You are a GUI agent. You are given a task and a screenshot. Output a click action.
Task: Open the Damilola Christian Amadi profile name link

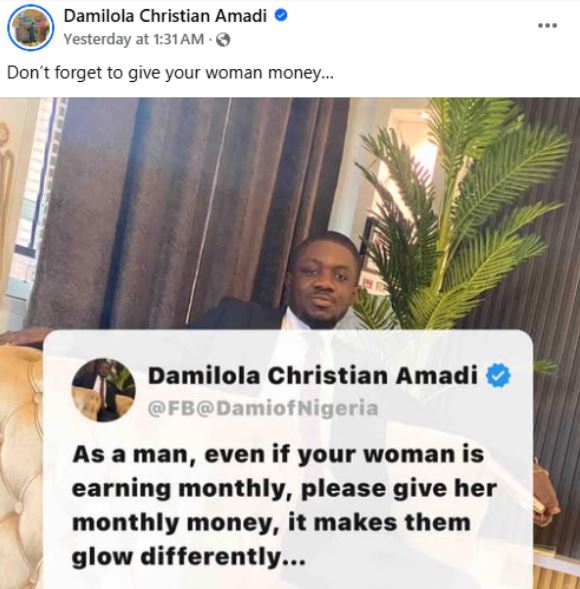point(165,16)
